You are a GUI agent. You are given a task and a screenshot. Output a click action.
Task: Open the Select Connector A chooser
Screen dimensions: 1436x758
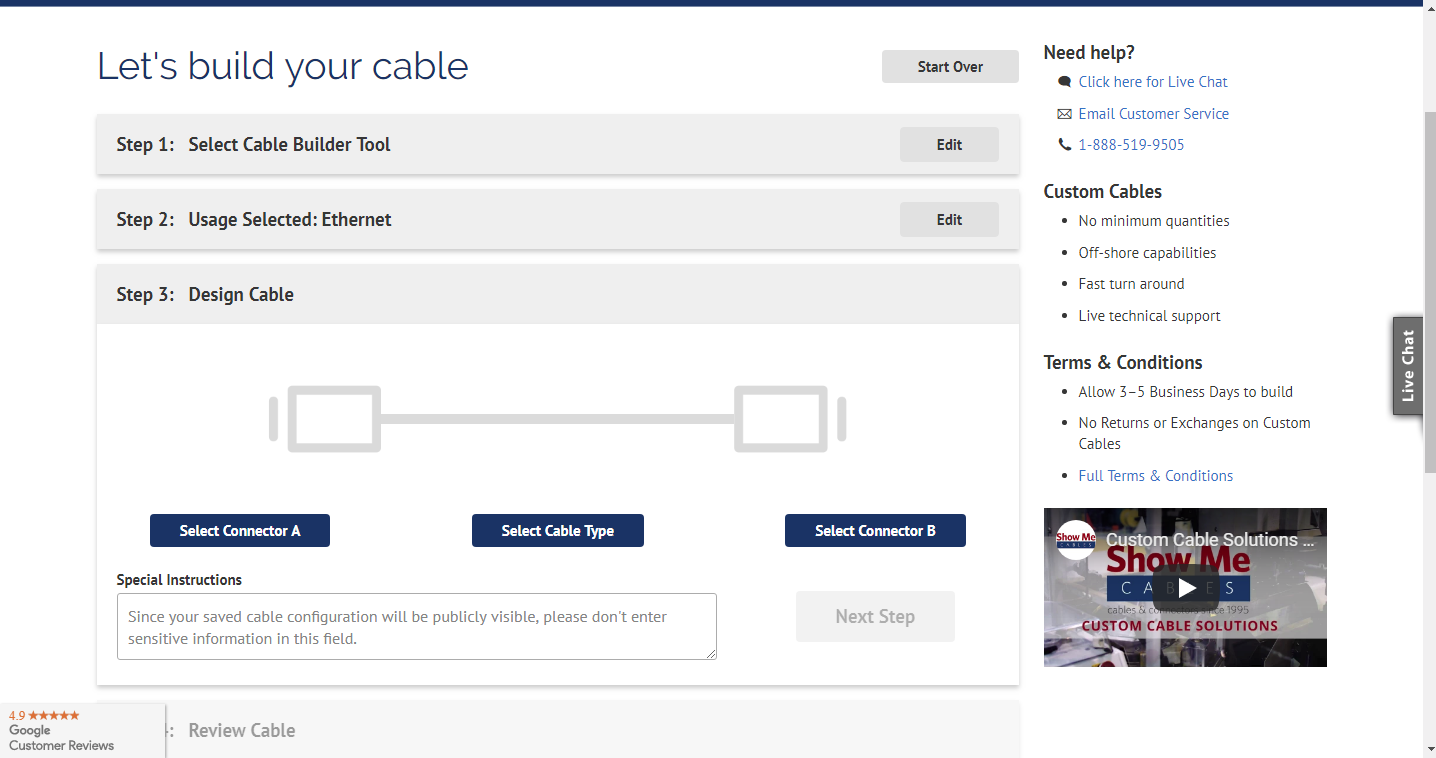click(240, 531)
